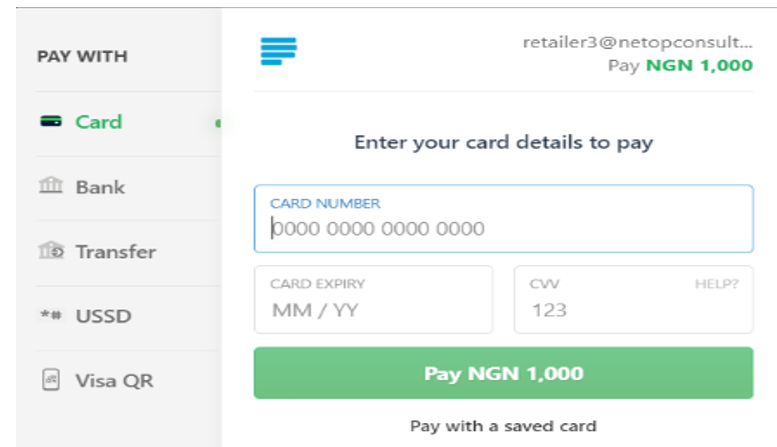
Task: Click the USSD star-hash icon
Action: tap(51, 315)
